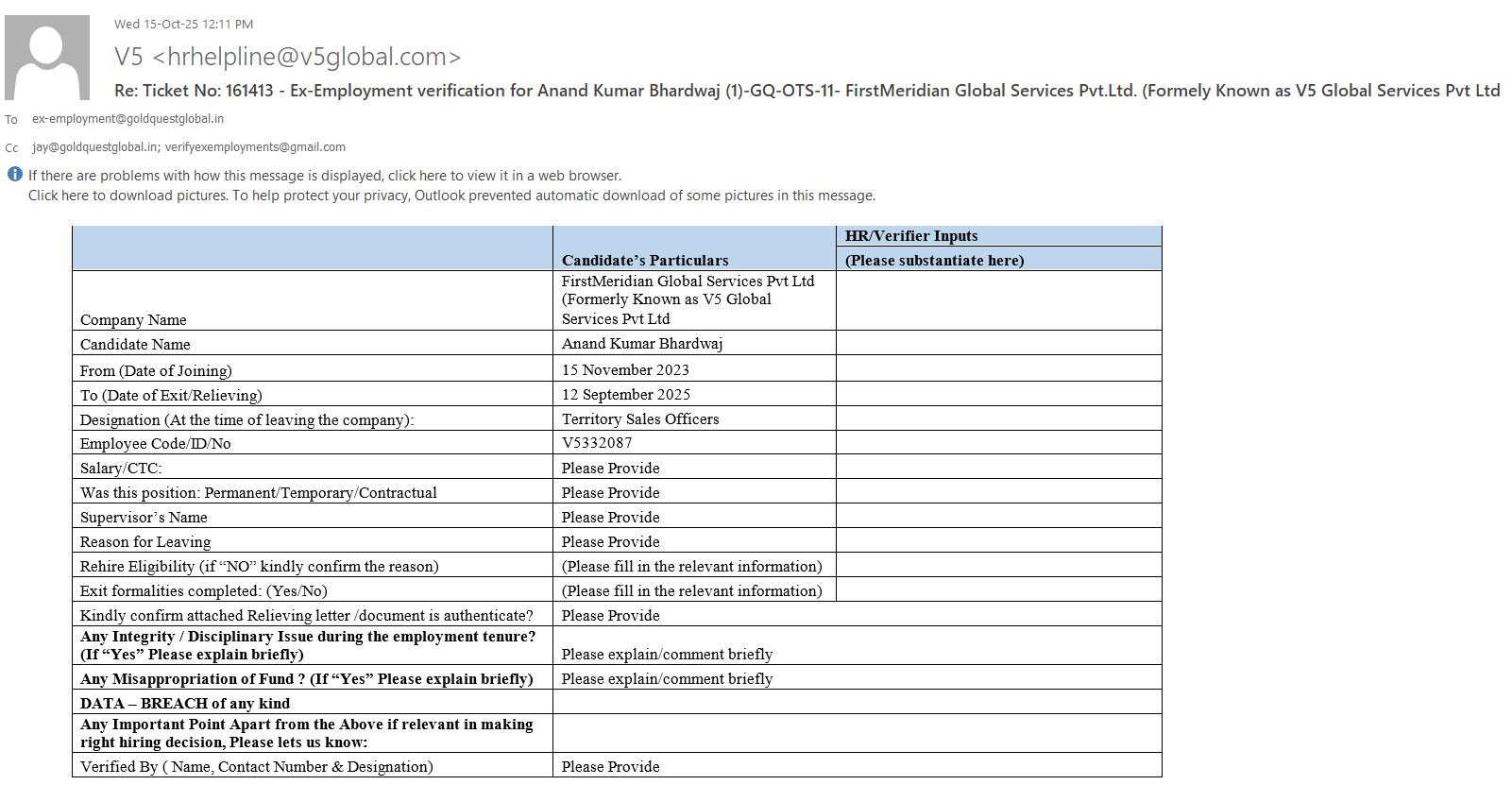The height and width of the screenshot is (785, 1512).
Task: Click the 'From (Date of Joining)' label
Action: 156,371
